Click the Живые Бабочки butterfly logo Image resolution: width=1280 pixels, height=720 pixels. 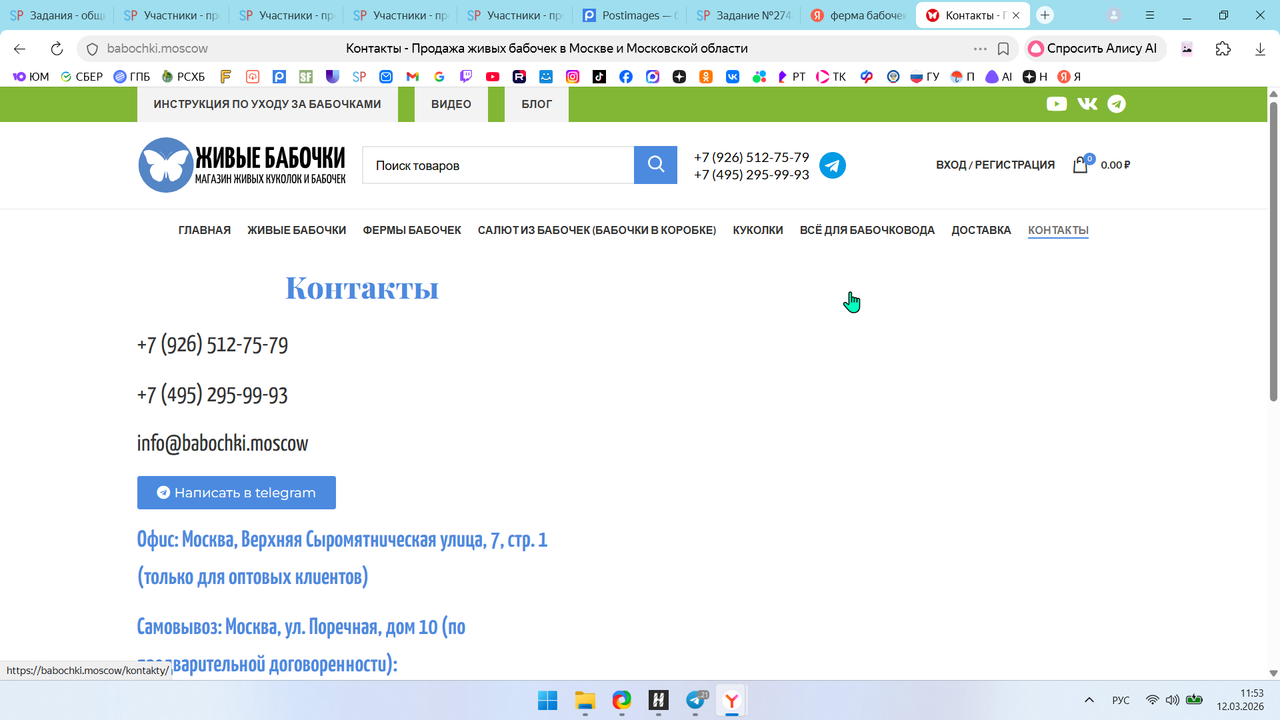point(242,165)
